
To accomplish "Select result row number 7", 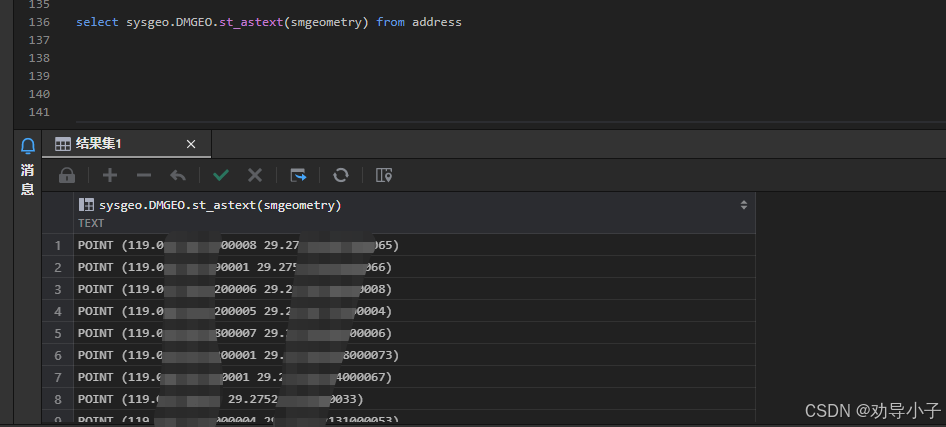I will click(x=58, y=378).
